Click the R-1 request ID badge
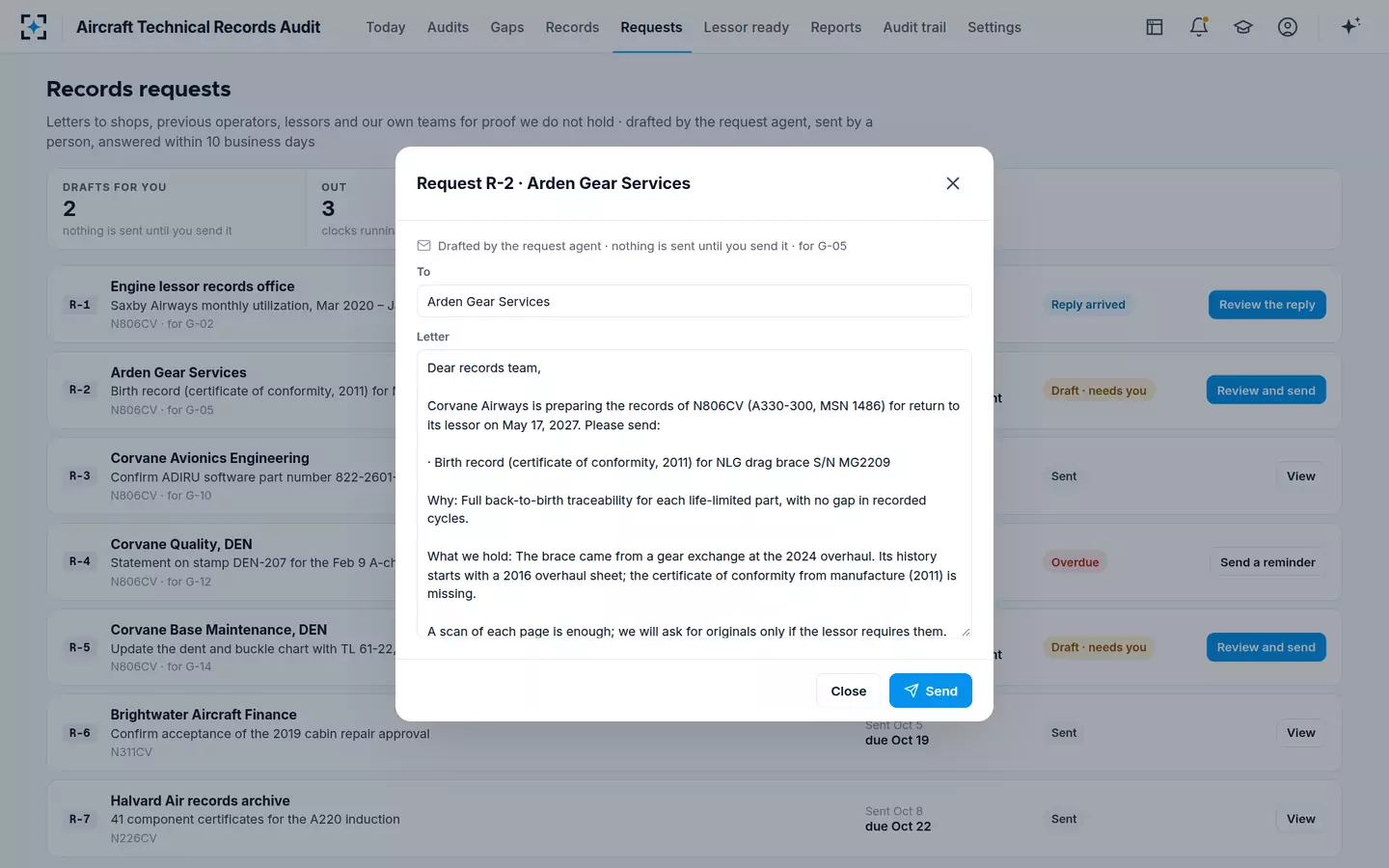The image size is (1389, 868). (x=80, y=305)
